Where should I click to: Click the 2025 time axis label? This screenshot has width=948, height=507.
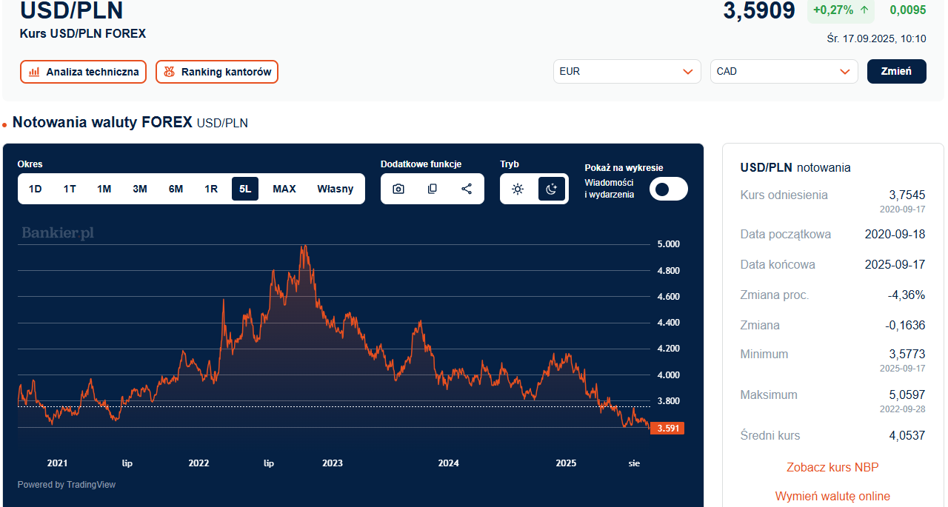click(566, 463)
